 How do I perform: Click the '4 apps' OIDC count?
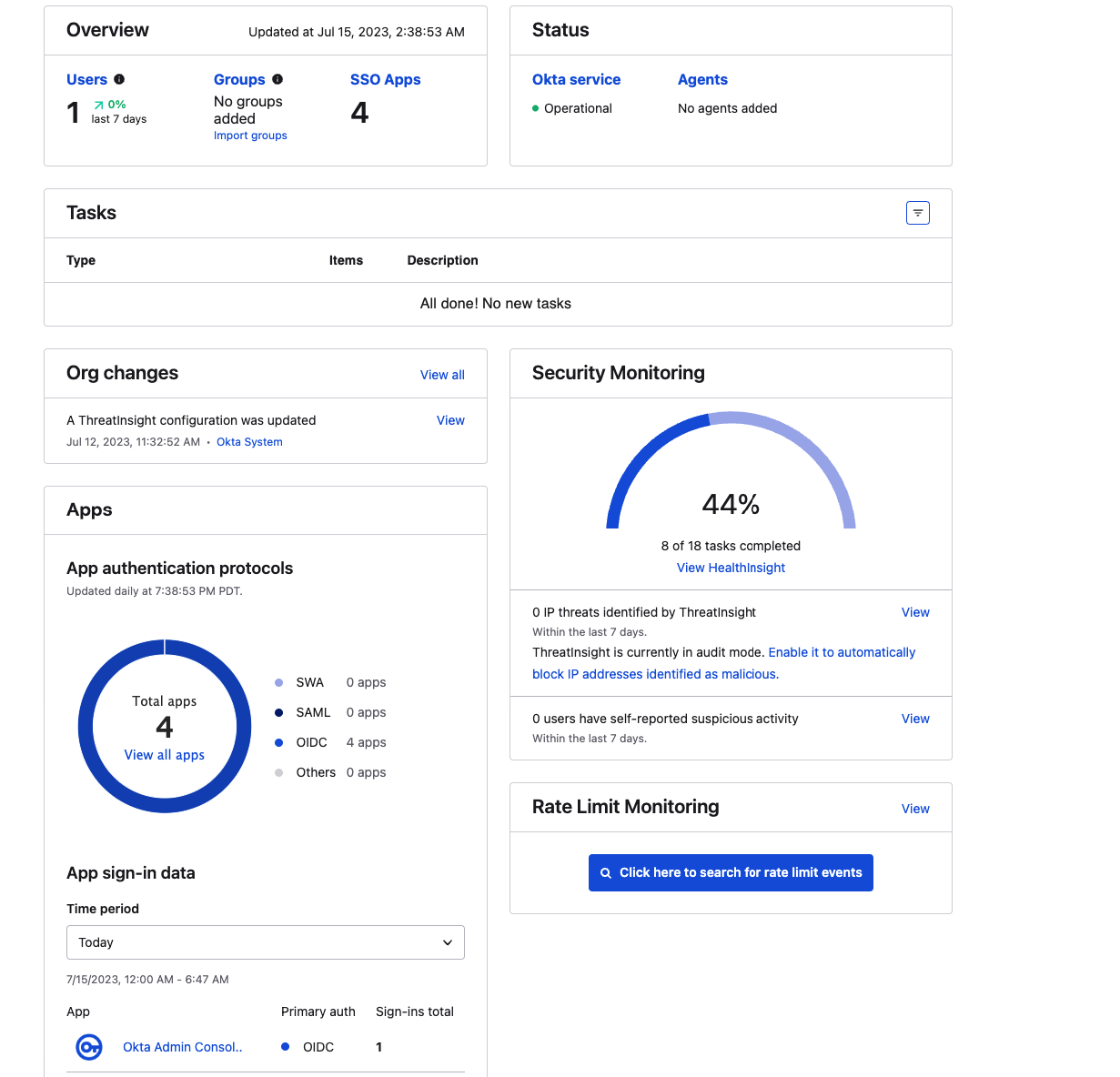[x=366, y=742]
